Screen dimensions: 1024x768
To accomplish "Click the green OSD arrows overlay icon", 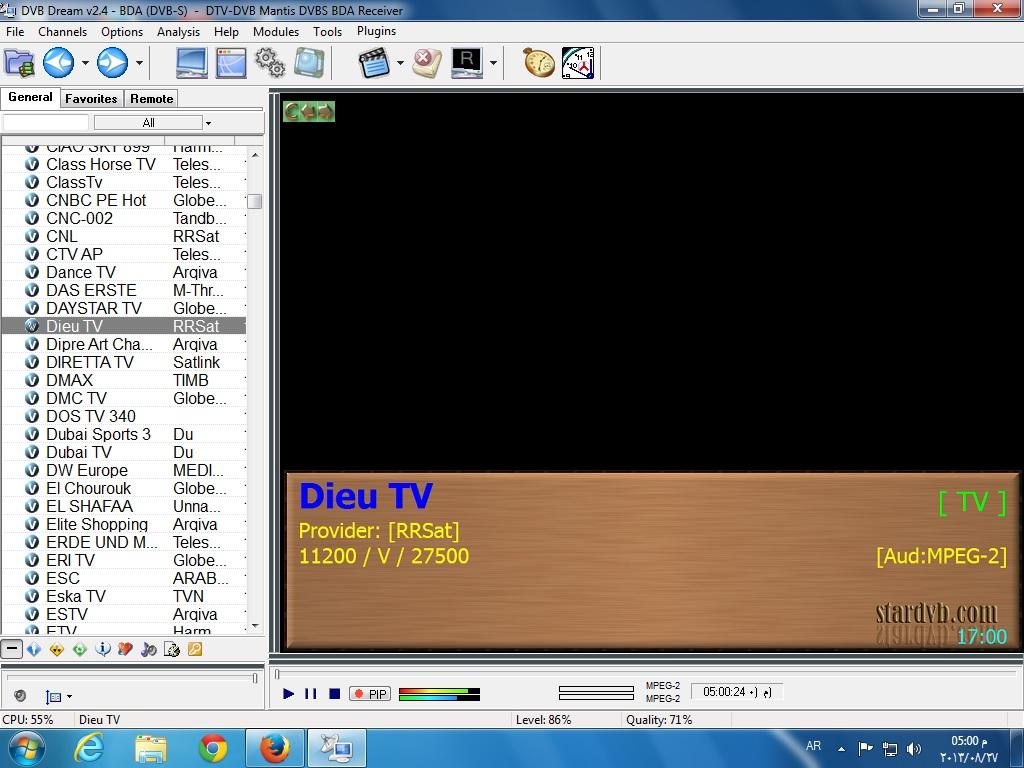I will coord(309,112).
